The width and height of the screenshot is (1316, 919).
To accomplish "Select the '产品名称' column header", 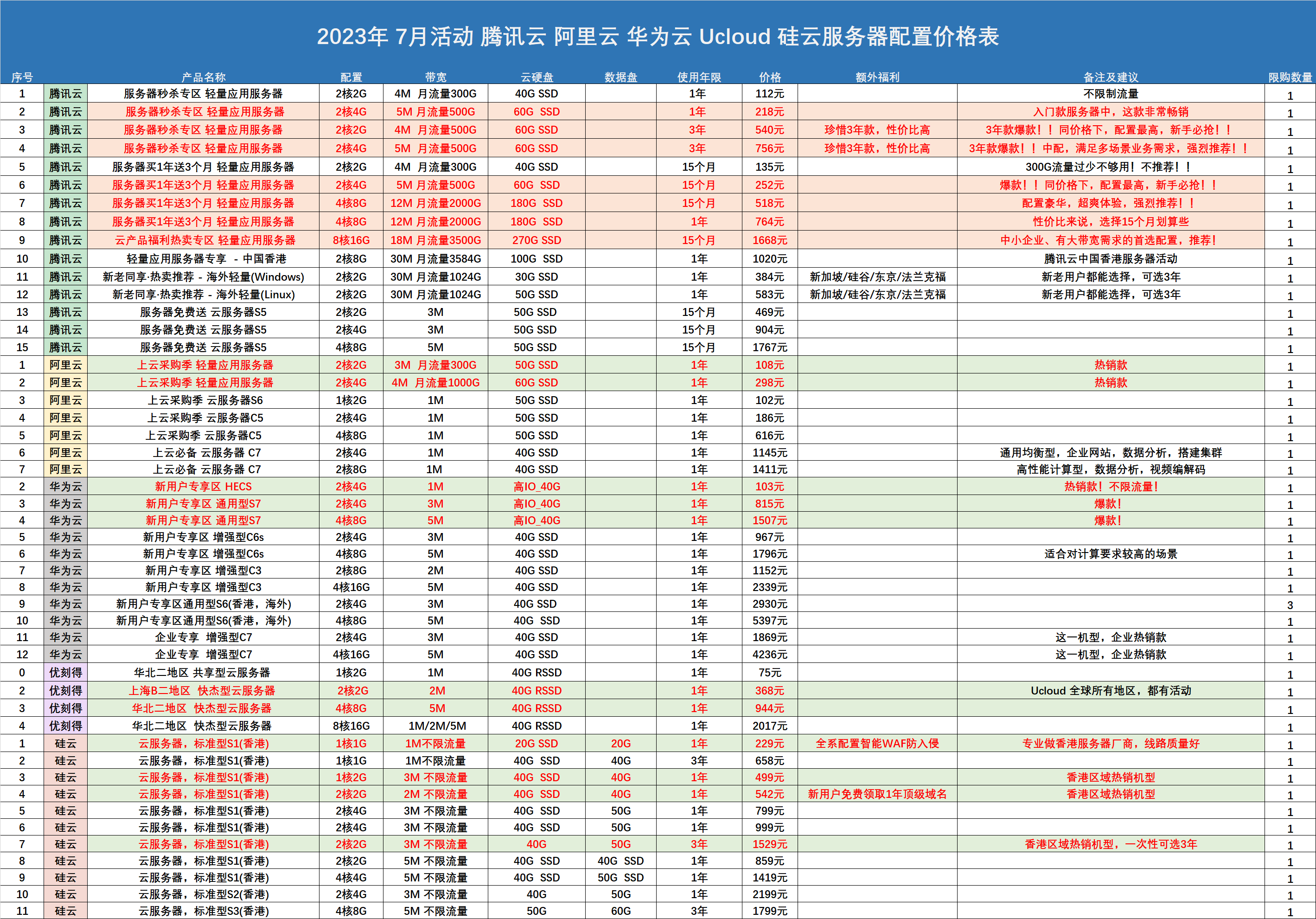I will 204,77.
